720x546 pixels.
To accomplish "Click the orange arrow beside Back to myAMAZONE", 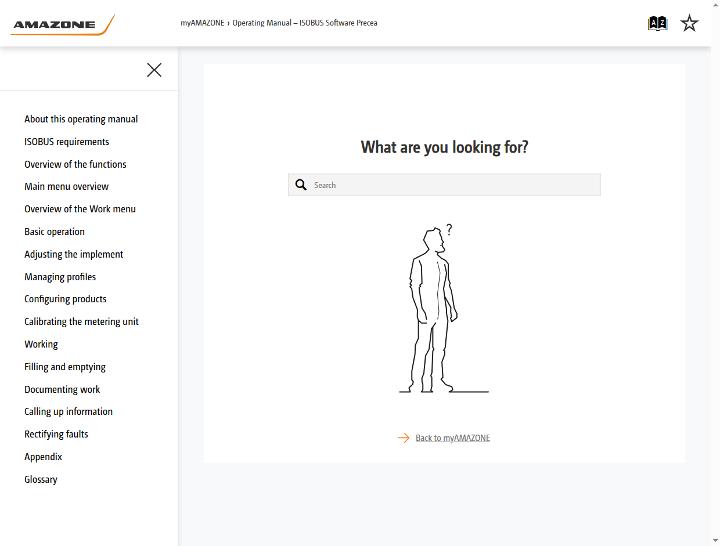I will pyautogui.click(x=403, y=438).
